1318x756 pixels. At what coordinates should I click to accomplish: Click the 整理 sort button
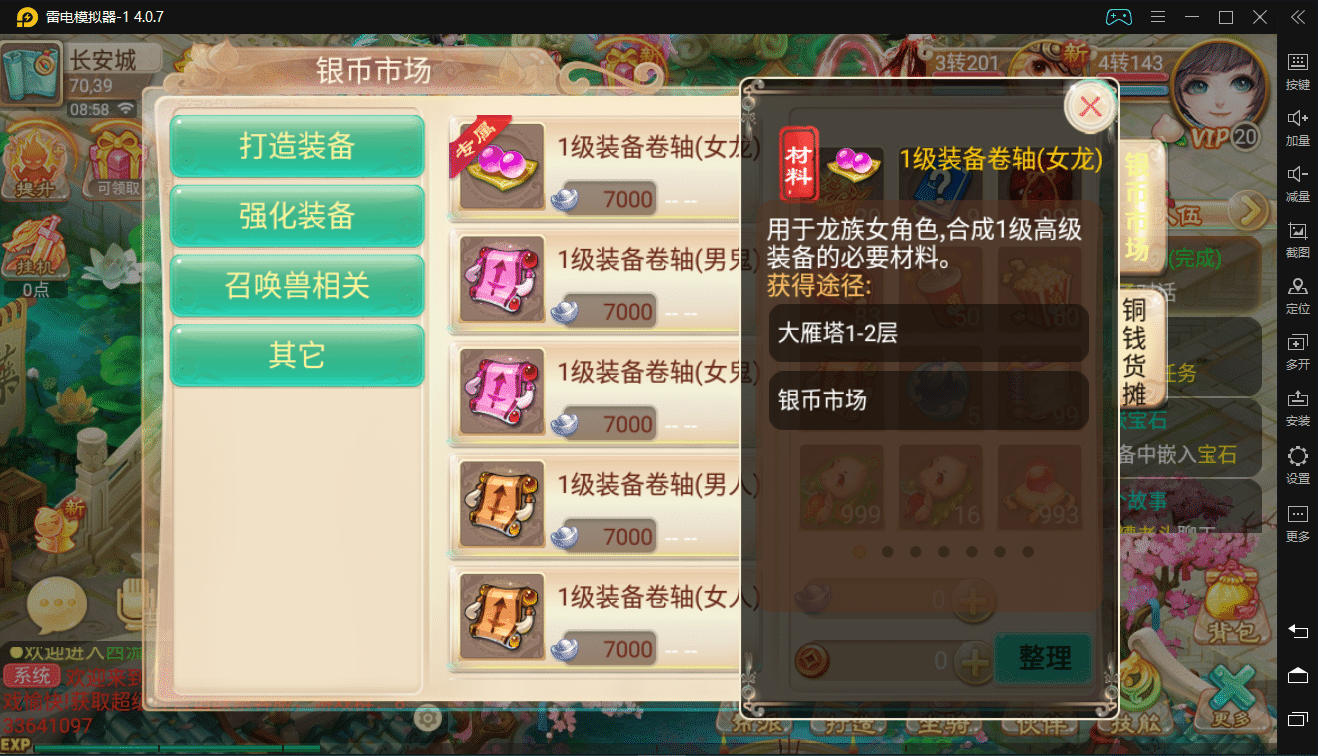coord(1045,658)
